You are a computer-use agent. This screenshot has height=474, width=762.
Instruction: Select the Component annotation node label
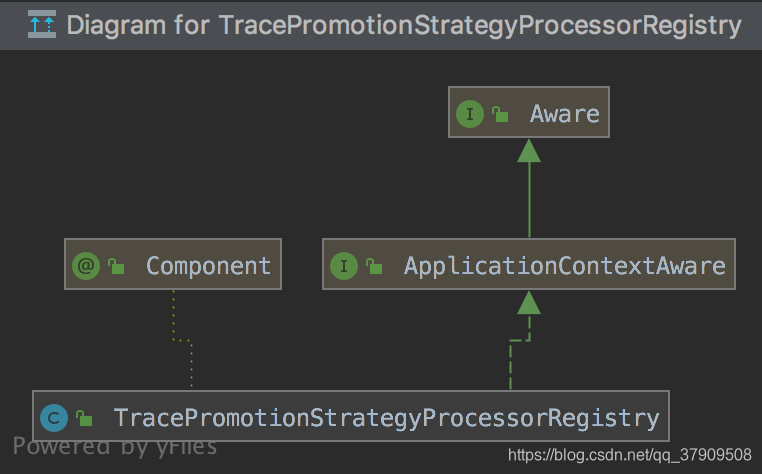(208, 266)
